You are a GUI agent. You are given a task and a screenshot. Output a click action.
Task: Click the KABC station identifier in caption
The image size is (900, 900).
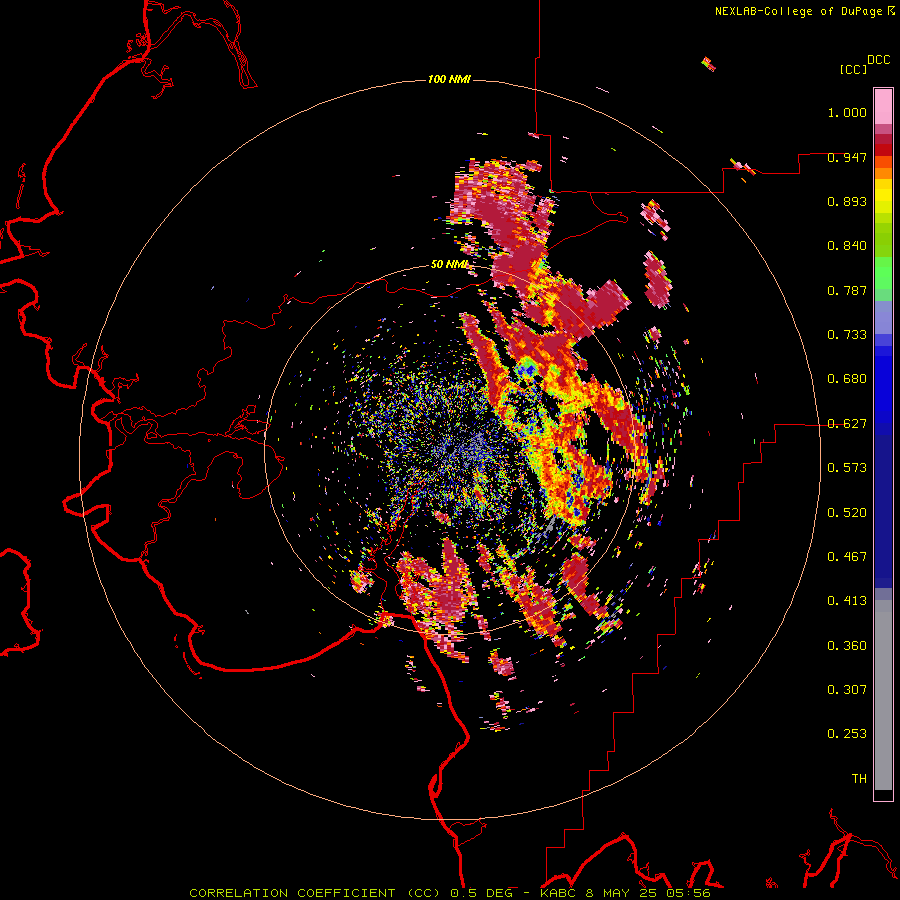tap(560, 893)
